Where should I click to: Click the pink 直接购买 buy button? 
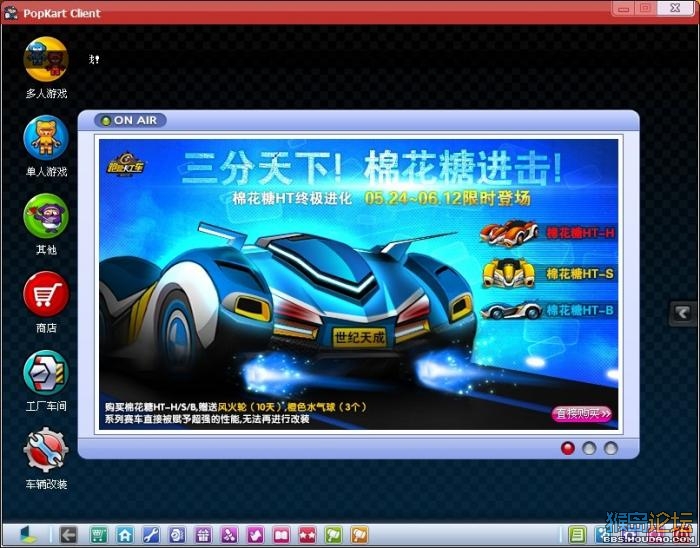point(582,414)
